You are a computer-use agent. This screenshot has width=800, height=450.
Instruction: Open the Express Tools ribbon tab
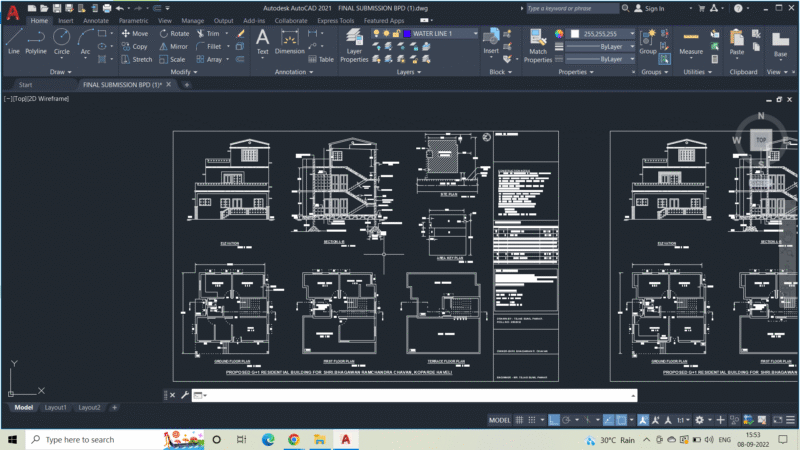pos(335,21)
